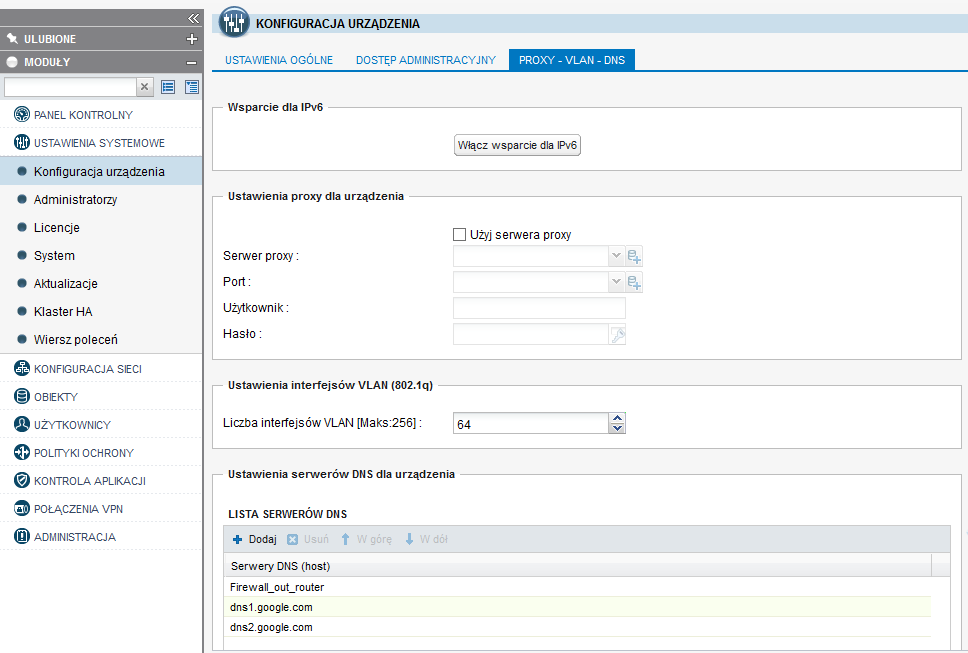Open KONFIGURACJA SIECI module label

pos(88,369)
